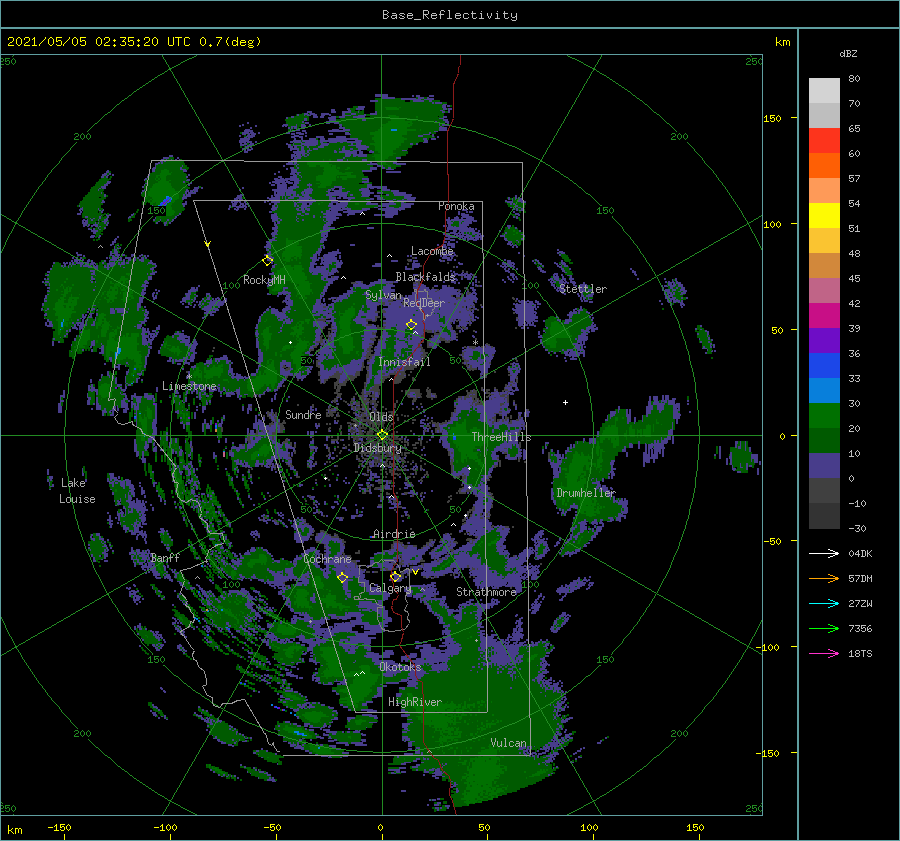The height and width of the screenshot is (841, 900).
Task: Click the 18TS legend label text
Action: click(860, 653)
